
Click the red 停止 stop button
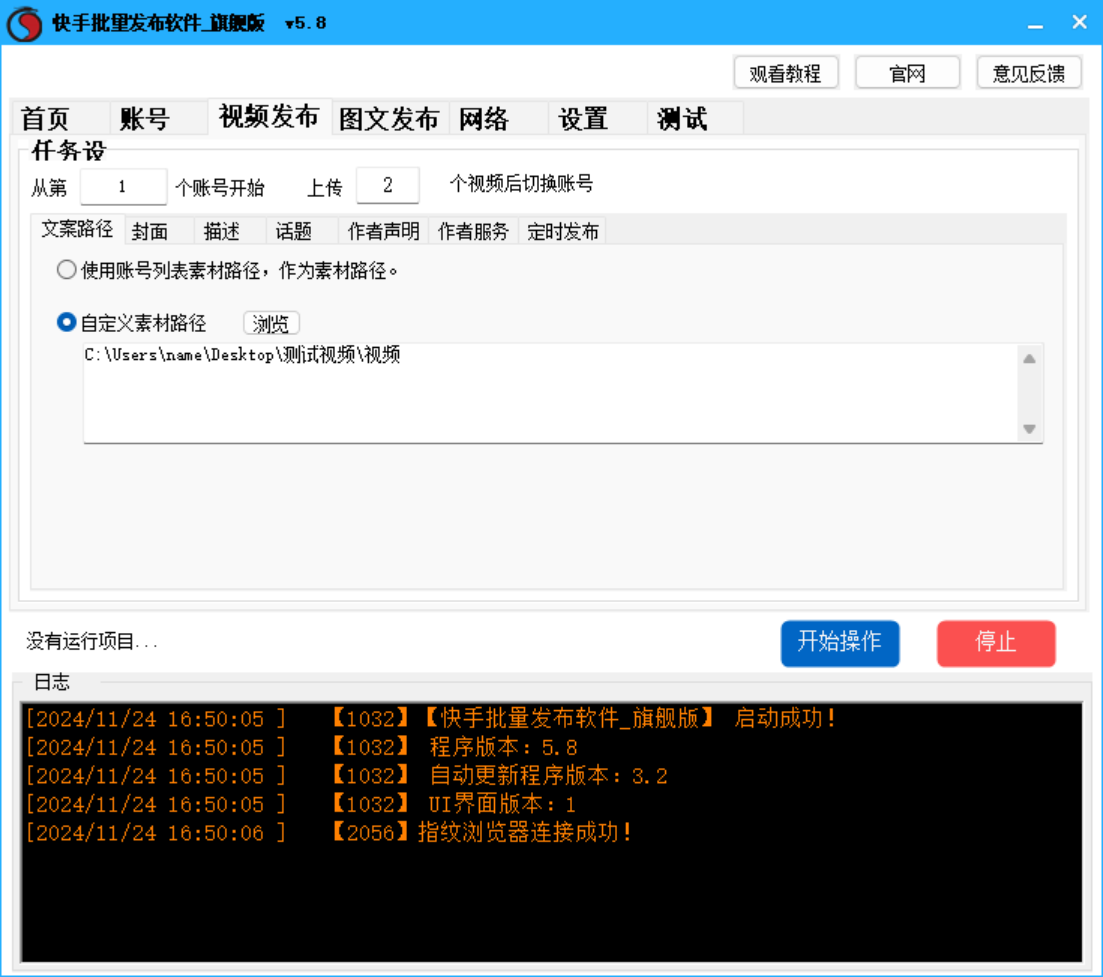point(996,643)
